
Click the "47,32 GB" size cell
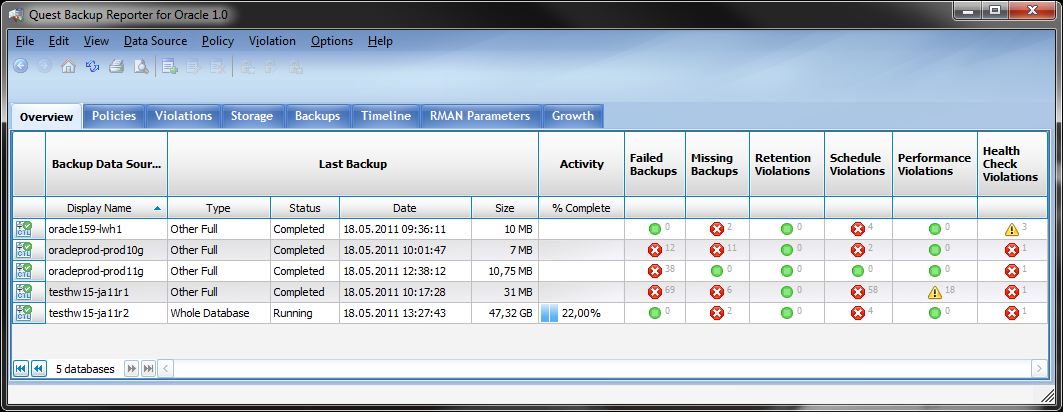coord(504,313)
